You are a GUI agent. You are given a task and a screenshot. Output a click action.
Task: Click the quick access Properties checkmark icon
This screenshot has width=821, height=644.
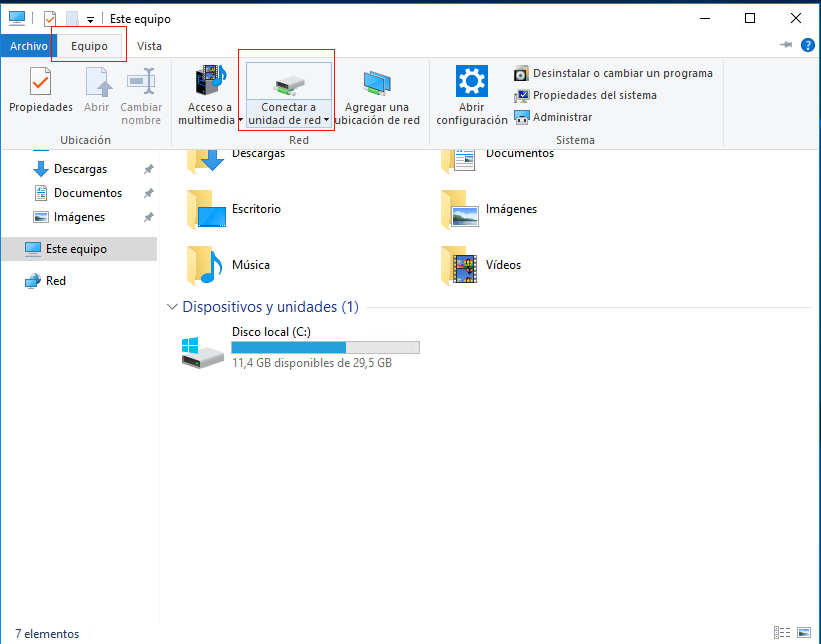[x=50, y=19]
